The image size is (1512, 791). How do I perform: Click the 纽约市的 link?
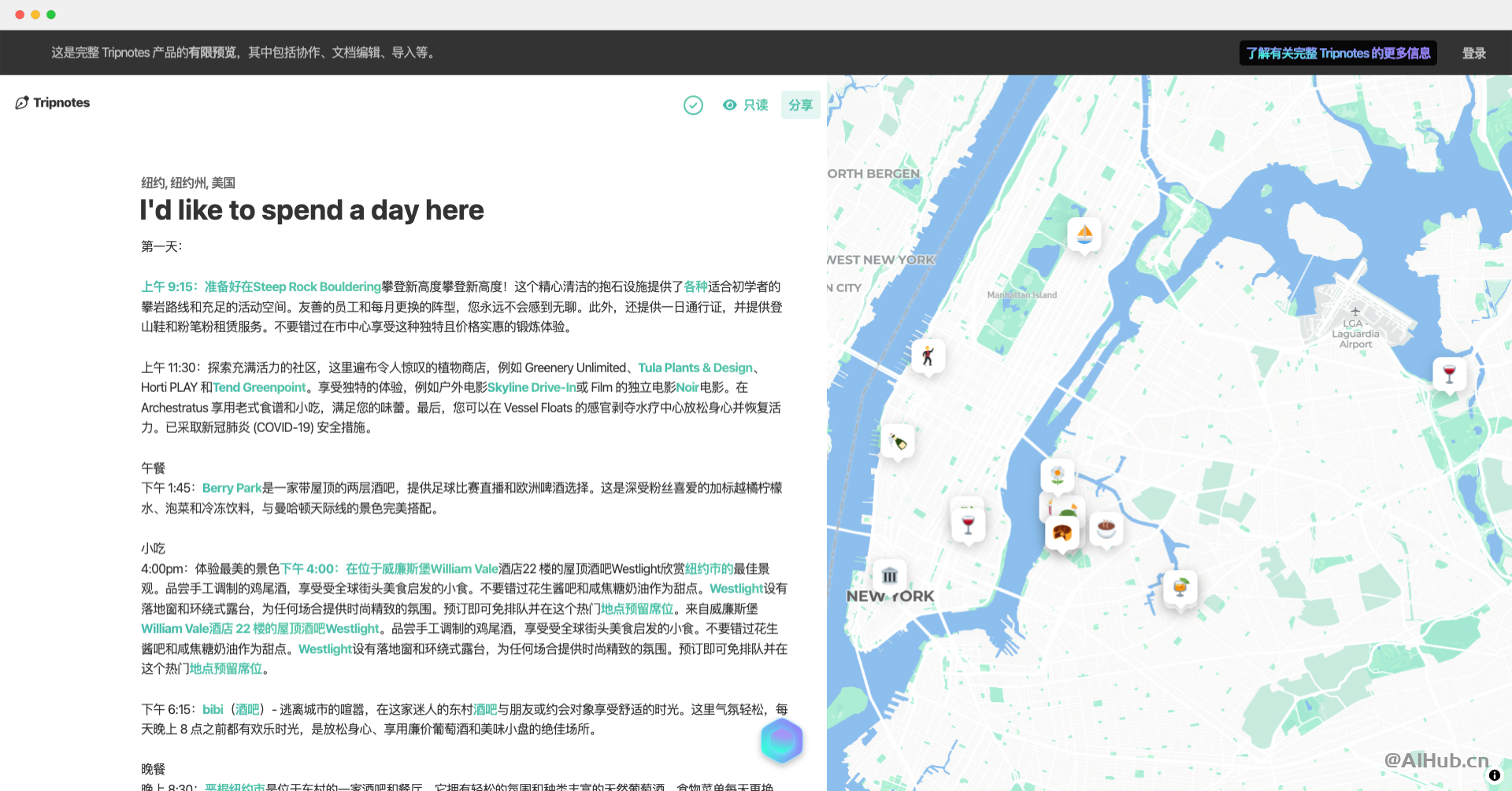[710, 568]
